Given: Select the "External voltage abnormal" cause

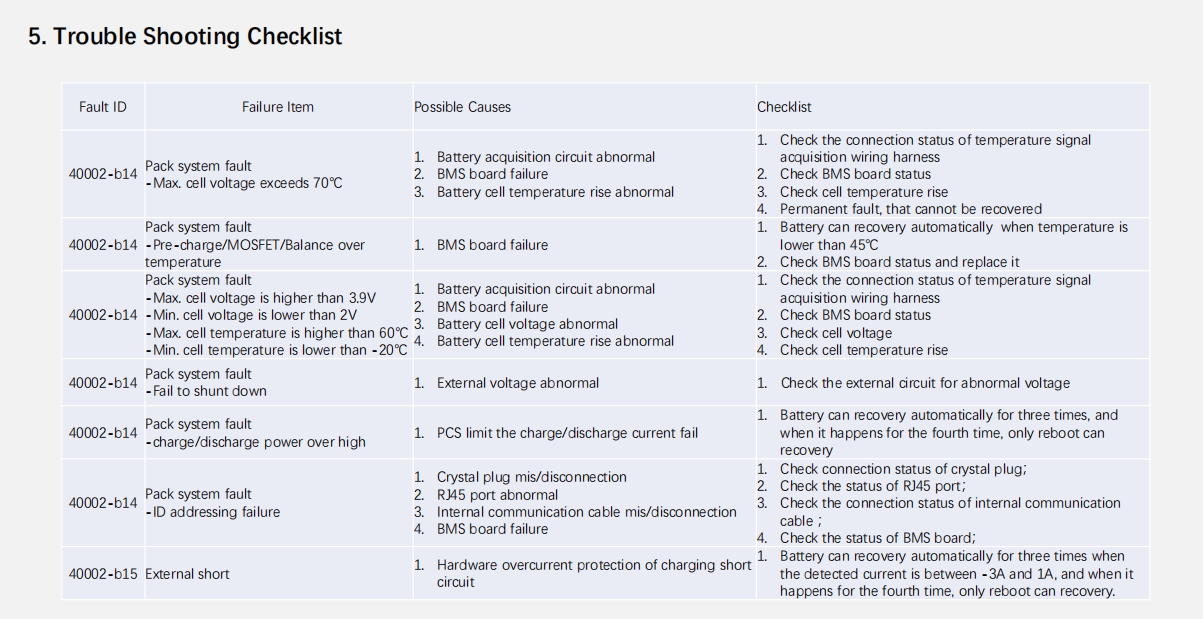Looking at the screenshot, I should 518,383.
